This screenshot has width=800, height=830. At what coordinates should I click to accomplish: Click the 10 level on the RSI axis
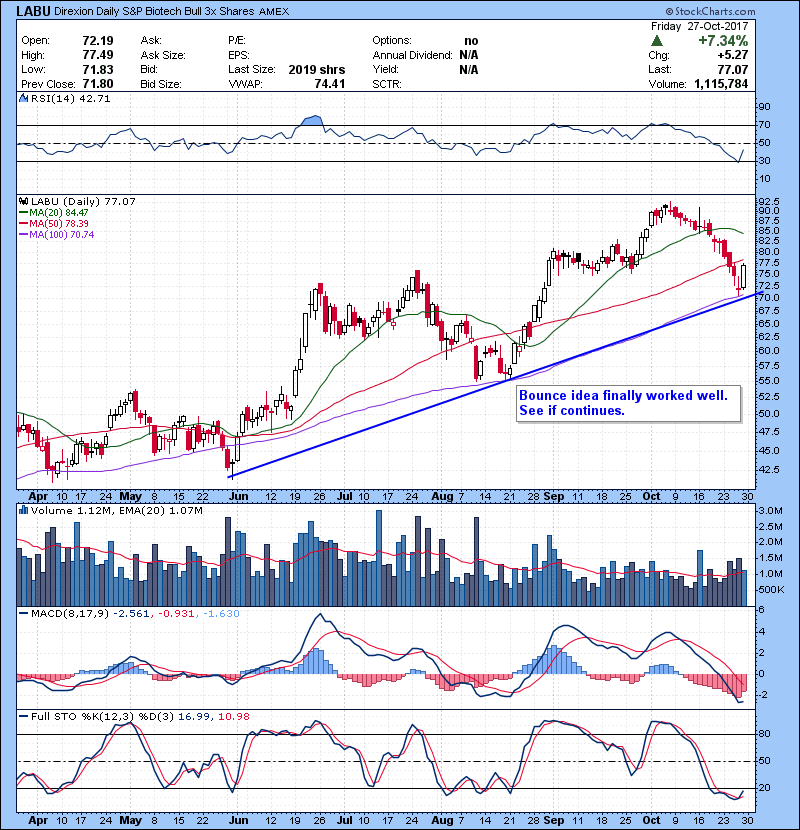point(765,179)
